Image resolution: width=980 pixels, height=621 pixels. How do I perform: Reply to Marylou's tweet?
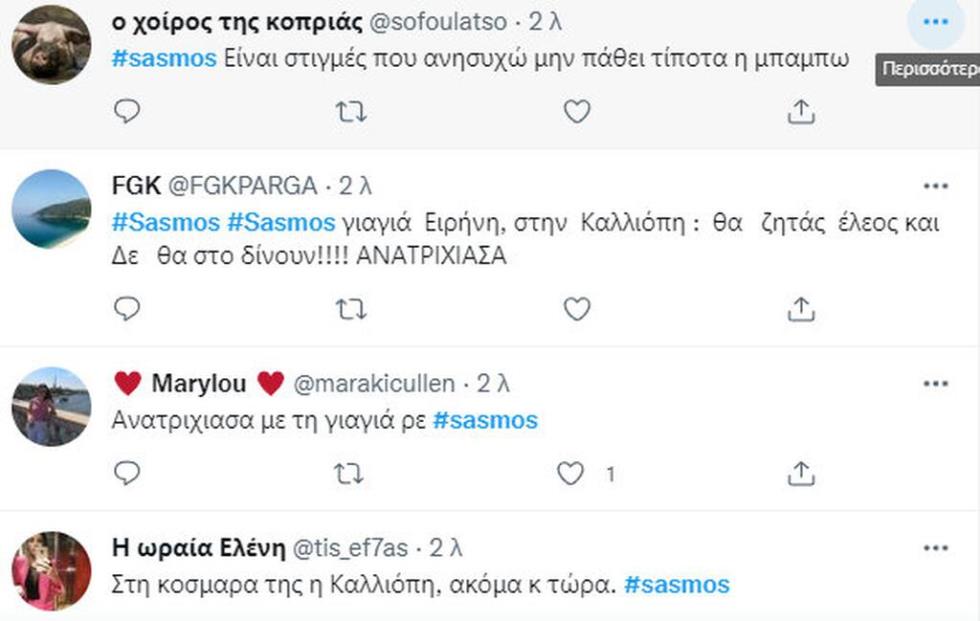point(127,473)
